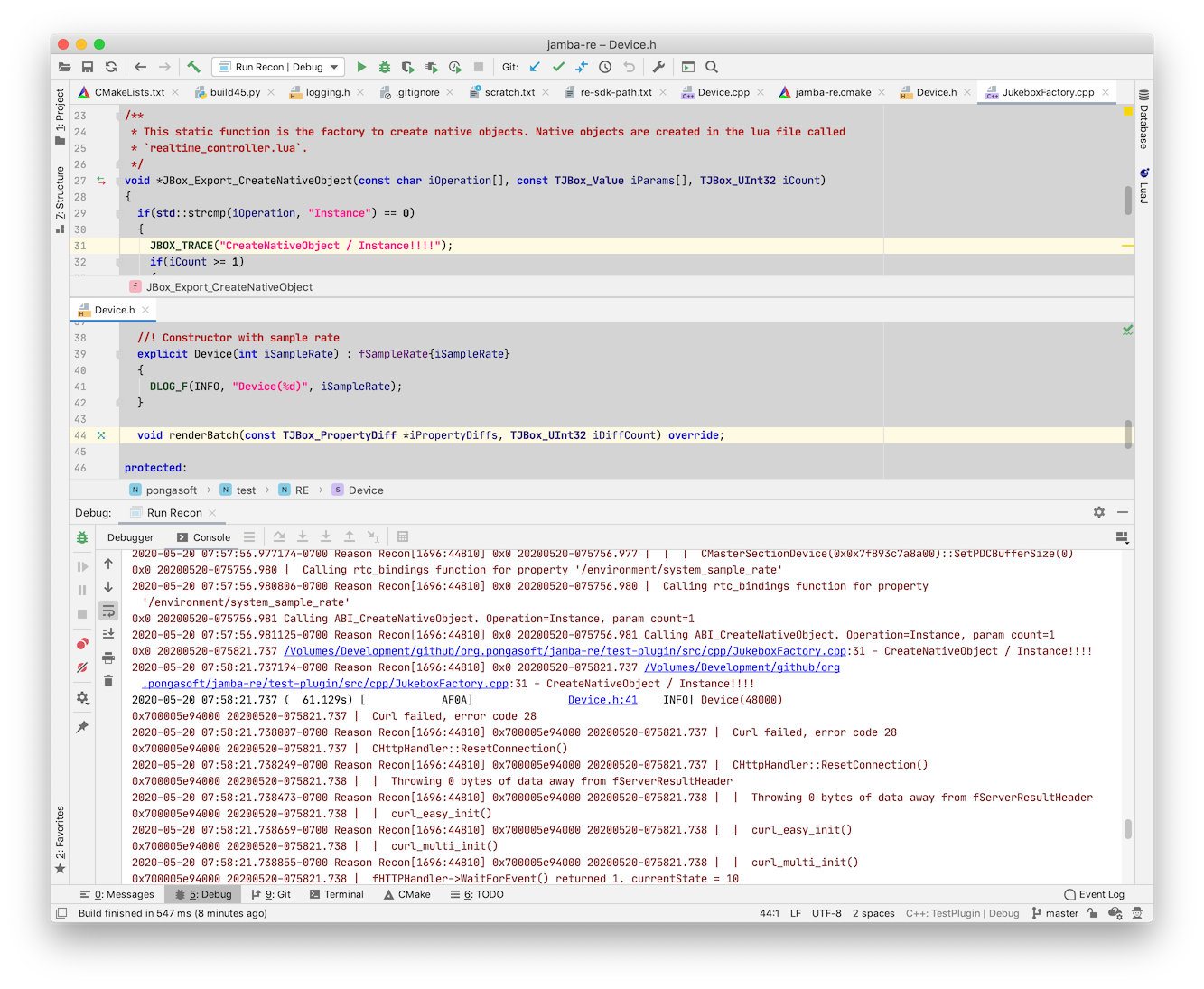Open the Run Recon | Debug configuration dropdown

pyautogui.click(x=278, y=67)
